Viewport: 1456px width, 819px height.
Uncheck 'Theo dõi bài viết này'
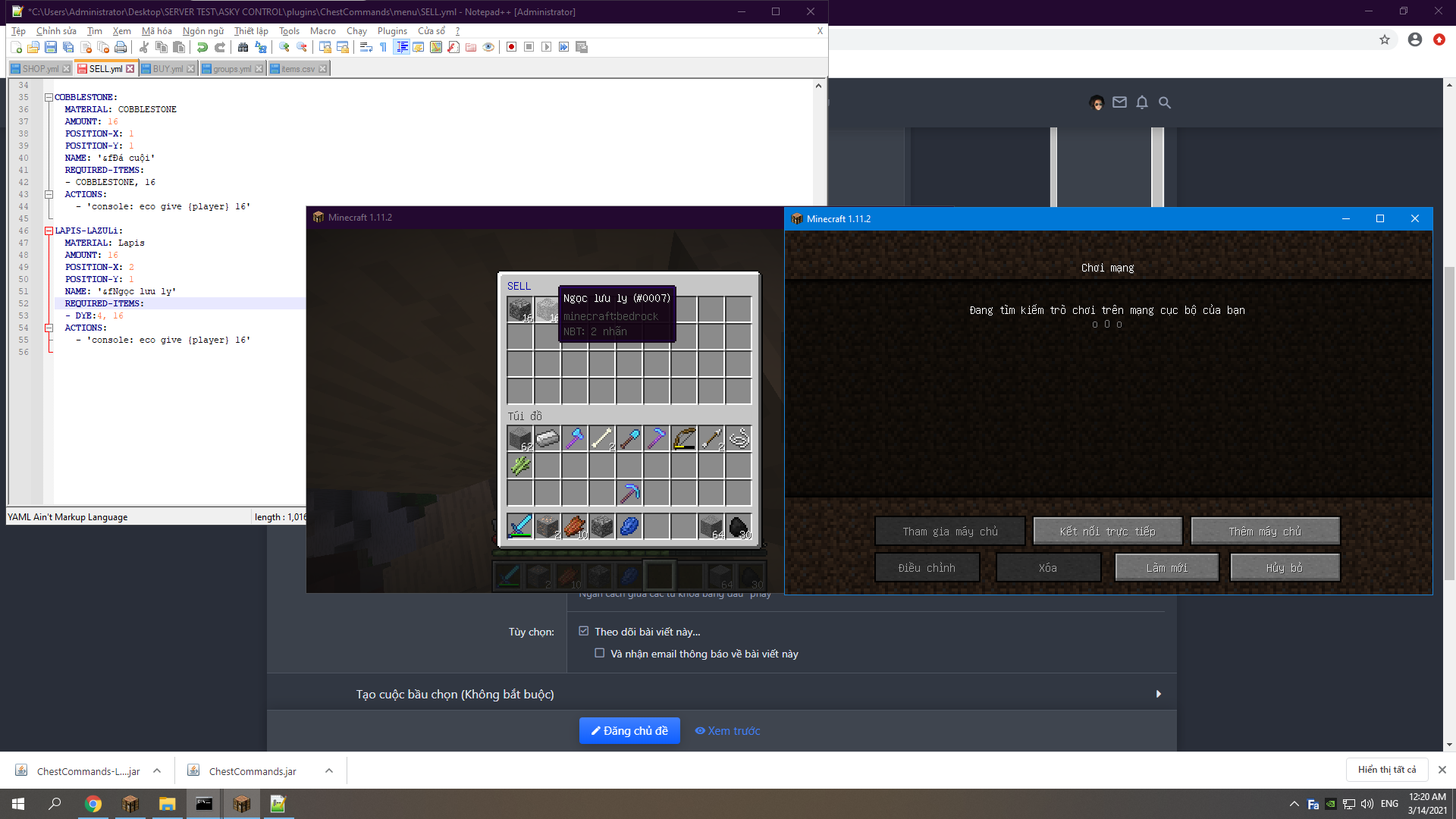(584, 631)
